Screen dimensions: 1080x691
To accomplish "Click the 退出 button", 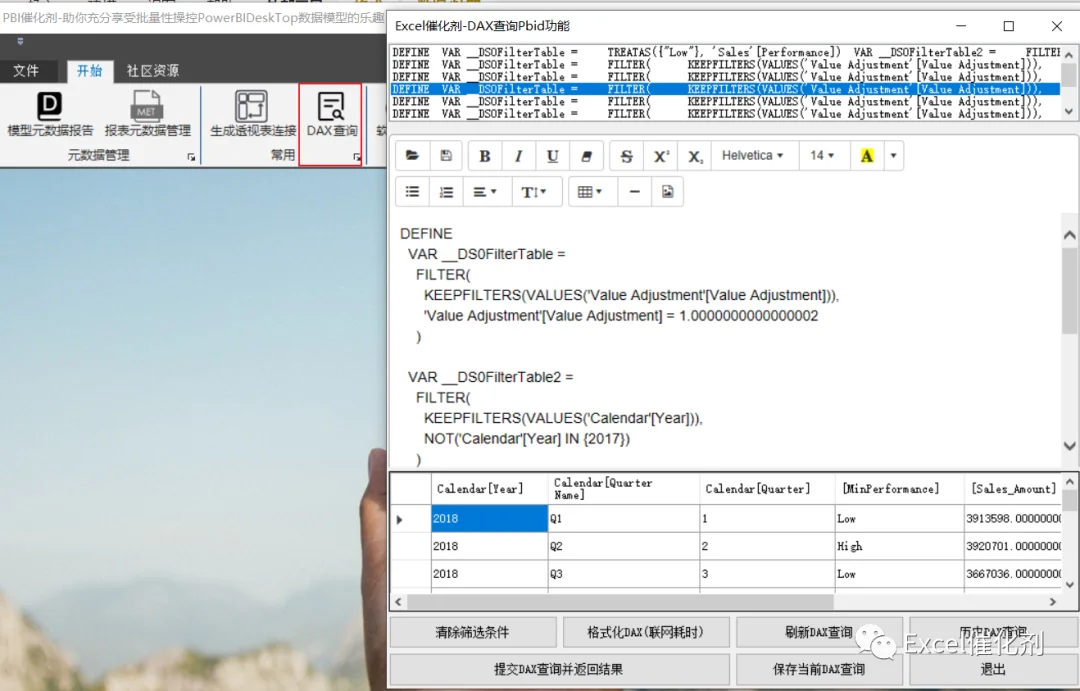I will pyautogui.click(x=993, y=669).
